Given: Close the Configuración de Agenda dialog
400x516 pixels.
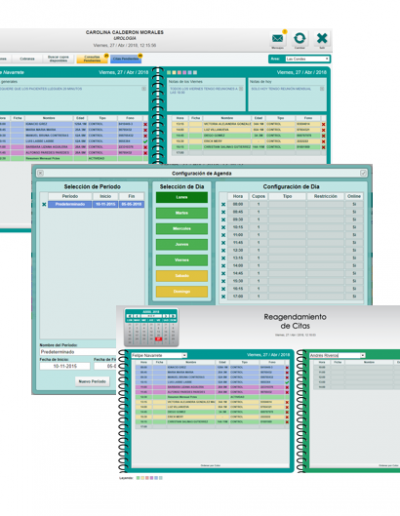Looking at the screenshot, I should pos(40,173).
